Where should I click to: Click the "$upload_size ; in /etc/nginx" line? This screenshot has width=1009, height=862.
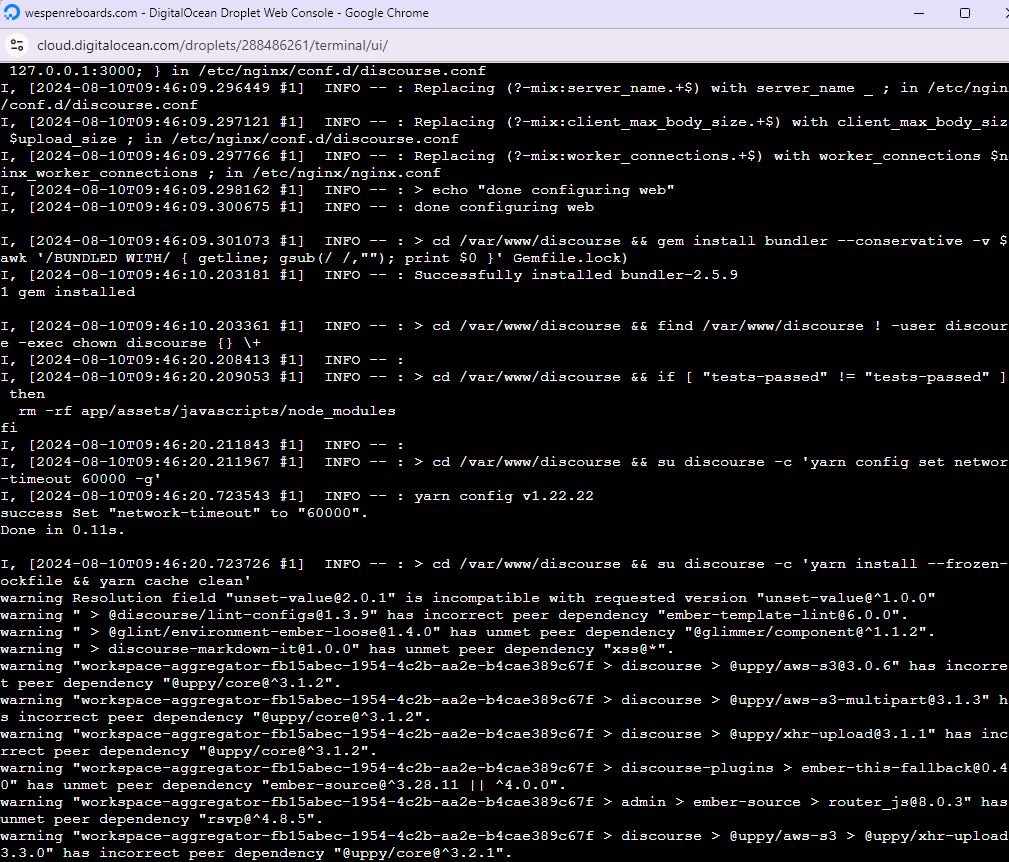tap(234, 139)
